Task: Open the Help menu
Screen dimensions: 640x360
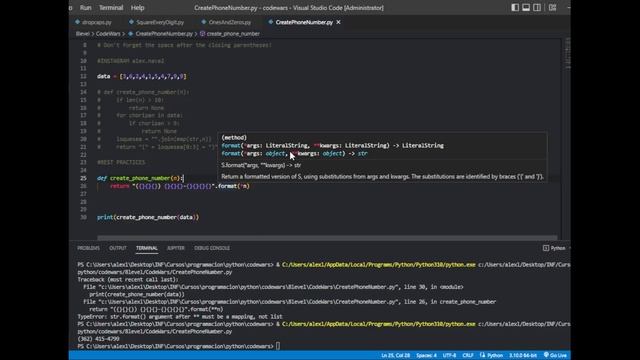Action: click(x=138, y=8)
